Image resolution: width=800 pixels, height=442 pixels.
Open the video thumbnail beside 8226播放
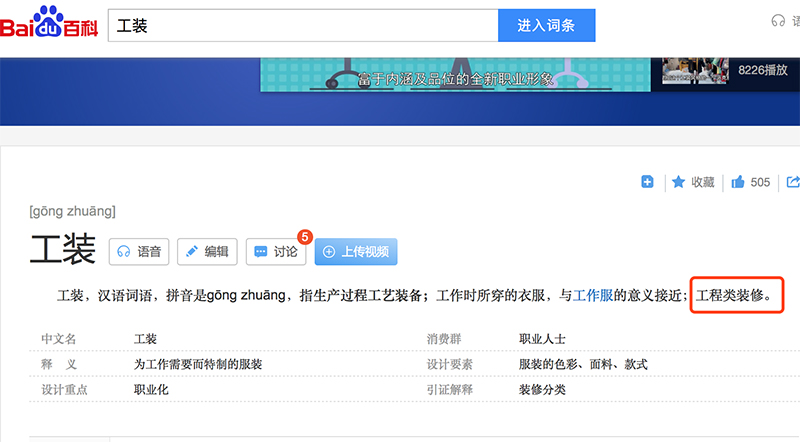tap(691, 71)
